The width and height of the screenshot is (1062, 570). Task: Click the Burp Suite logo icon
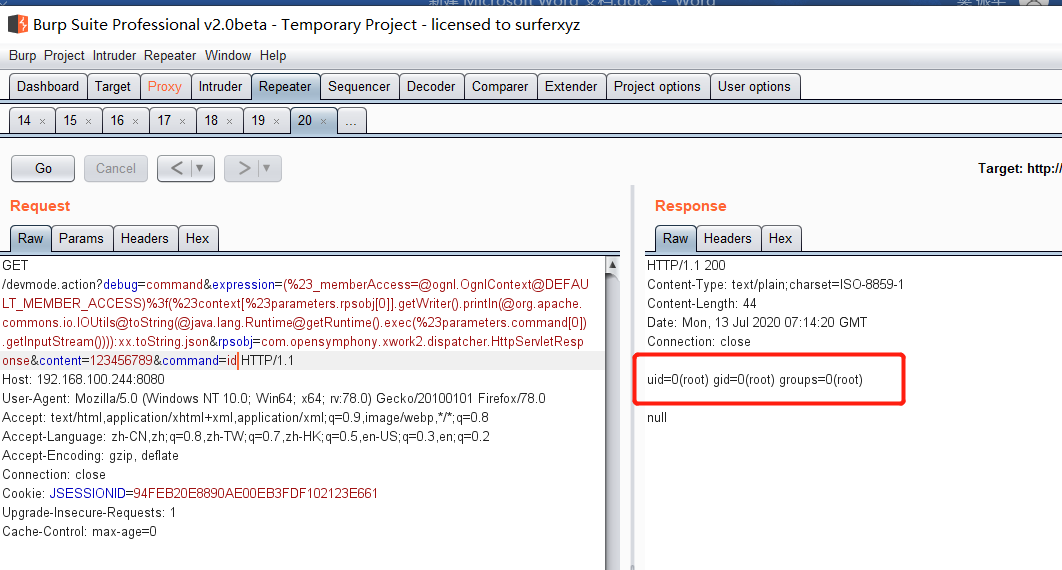pos(18,25)
